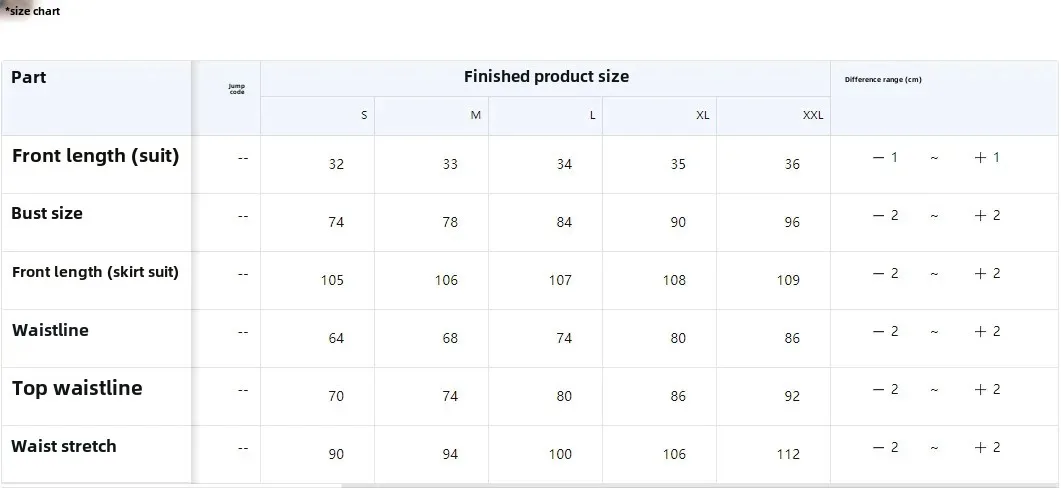Click the "Front length (suit)" row label
This screenshot has width=1061, height=488.
point(95,156)
